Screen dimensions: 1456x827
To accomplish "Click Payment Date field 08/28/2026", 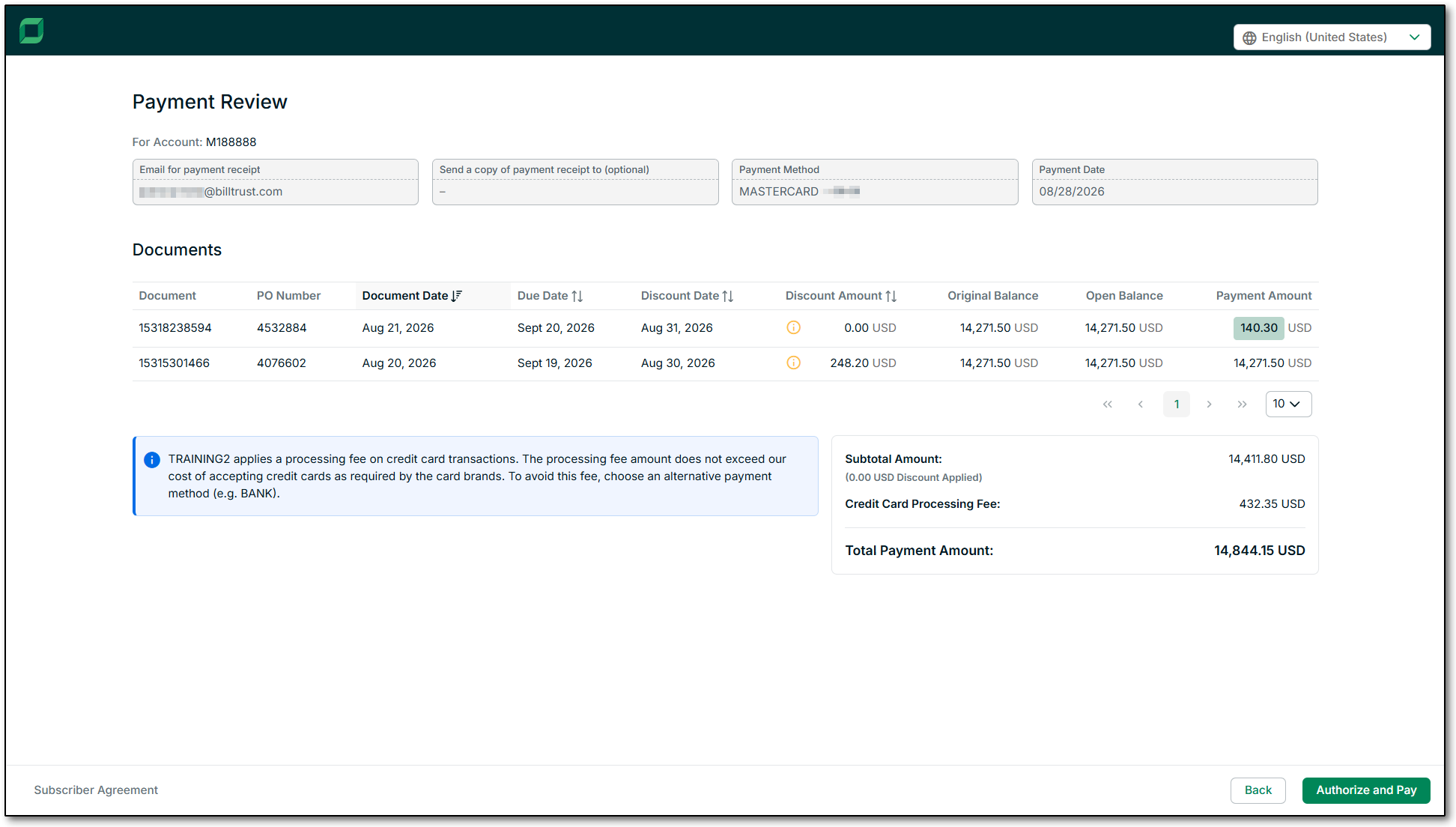I will [1174, 182].
